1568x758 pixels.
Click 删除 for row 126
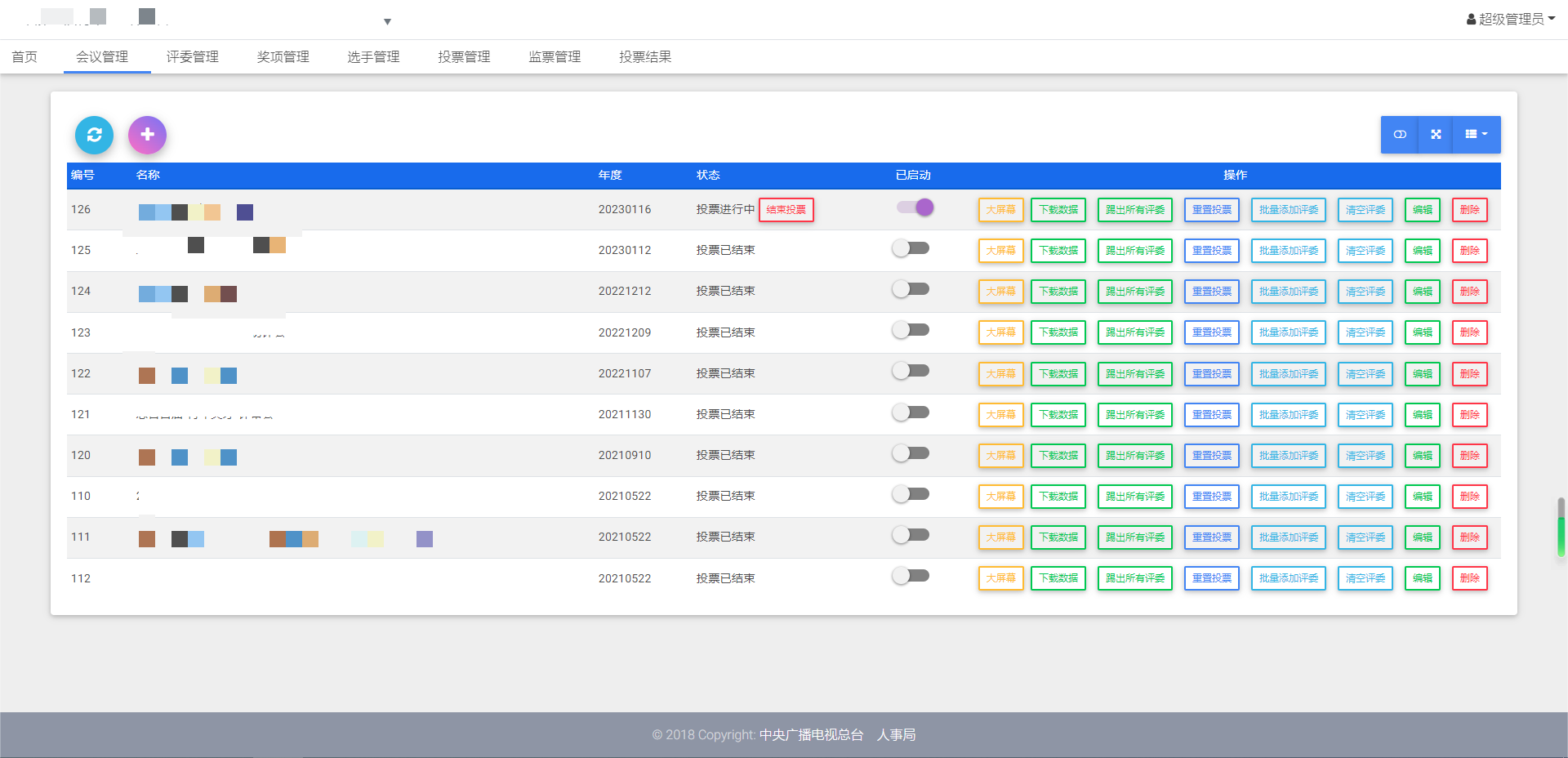point(1470,210)
